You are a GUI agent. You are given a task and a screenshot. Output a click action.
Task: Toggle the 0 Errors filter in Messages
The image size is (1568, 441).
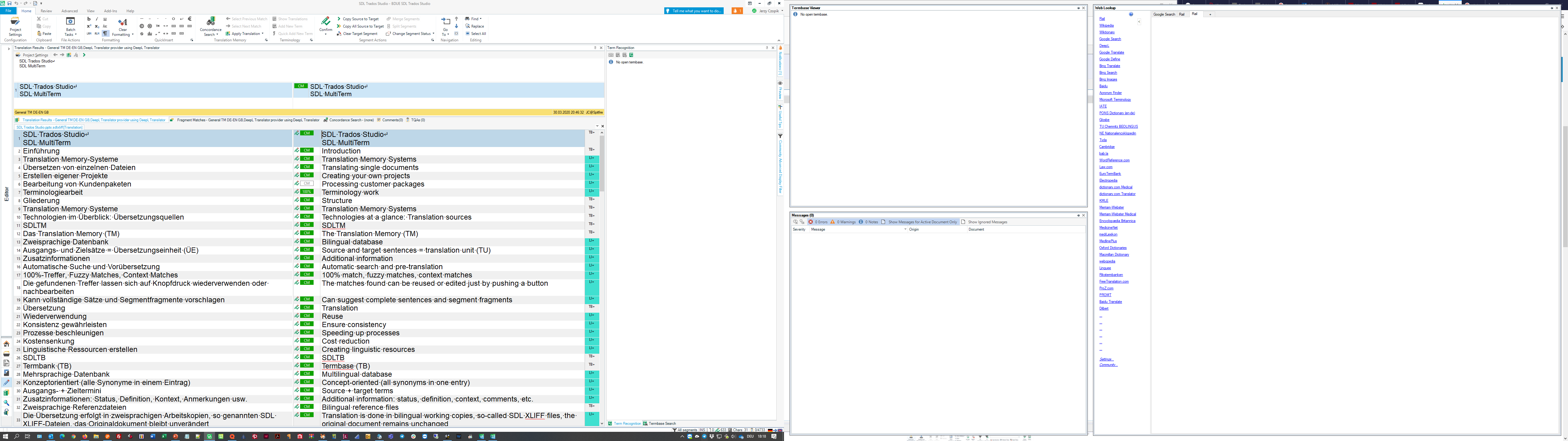[x=818, y=222]
